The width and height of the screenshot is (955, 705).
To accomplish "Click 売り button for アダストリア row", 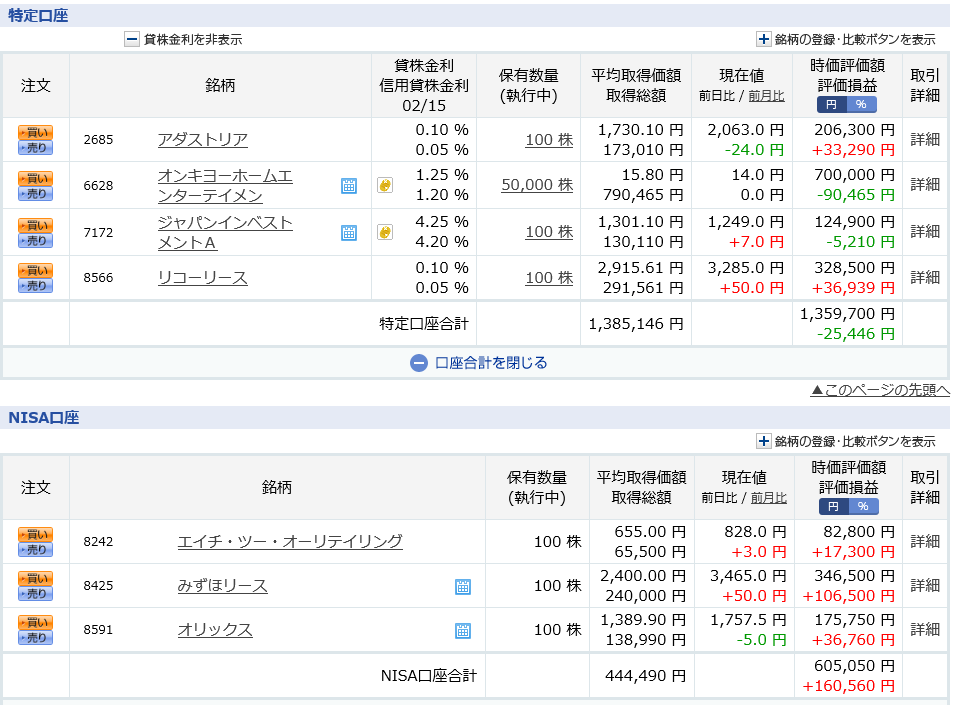I will (35, 147).
